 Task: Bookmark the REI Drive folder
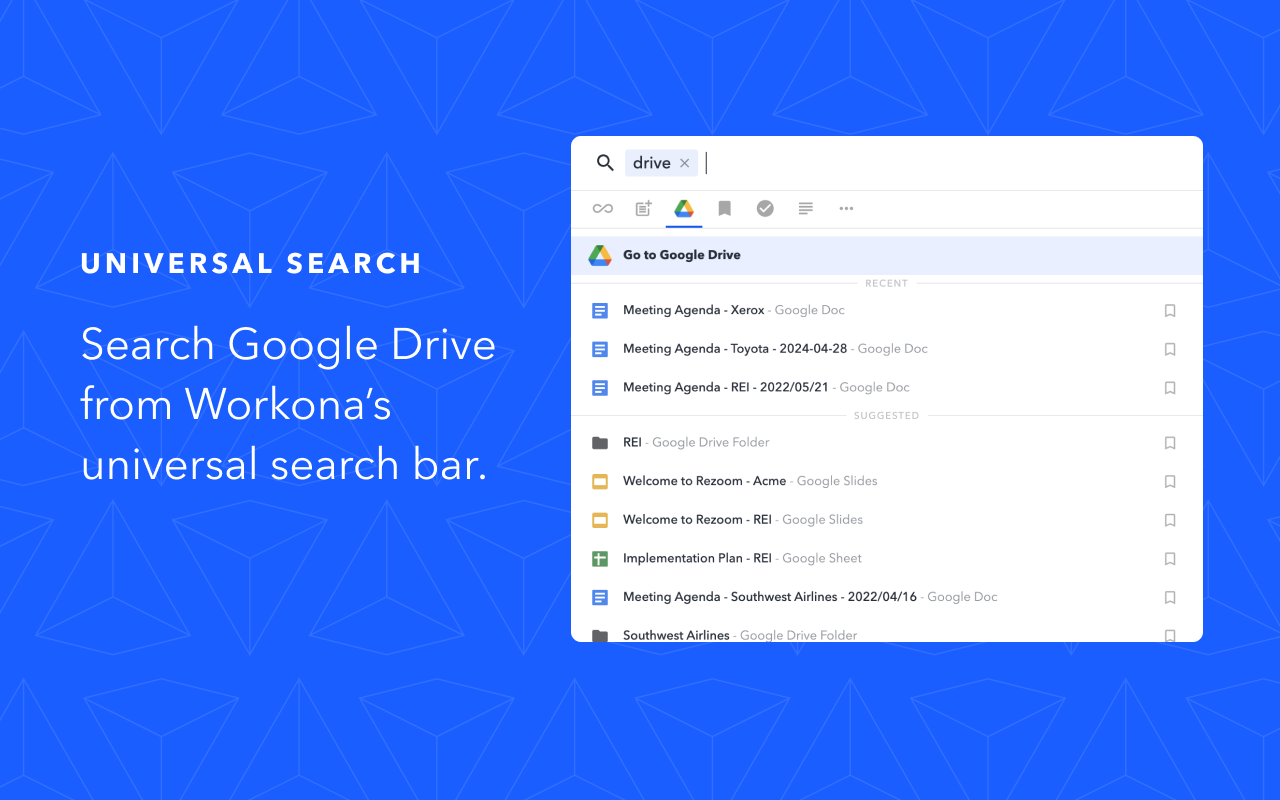(x=1170, y=443)
